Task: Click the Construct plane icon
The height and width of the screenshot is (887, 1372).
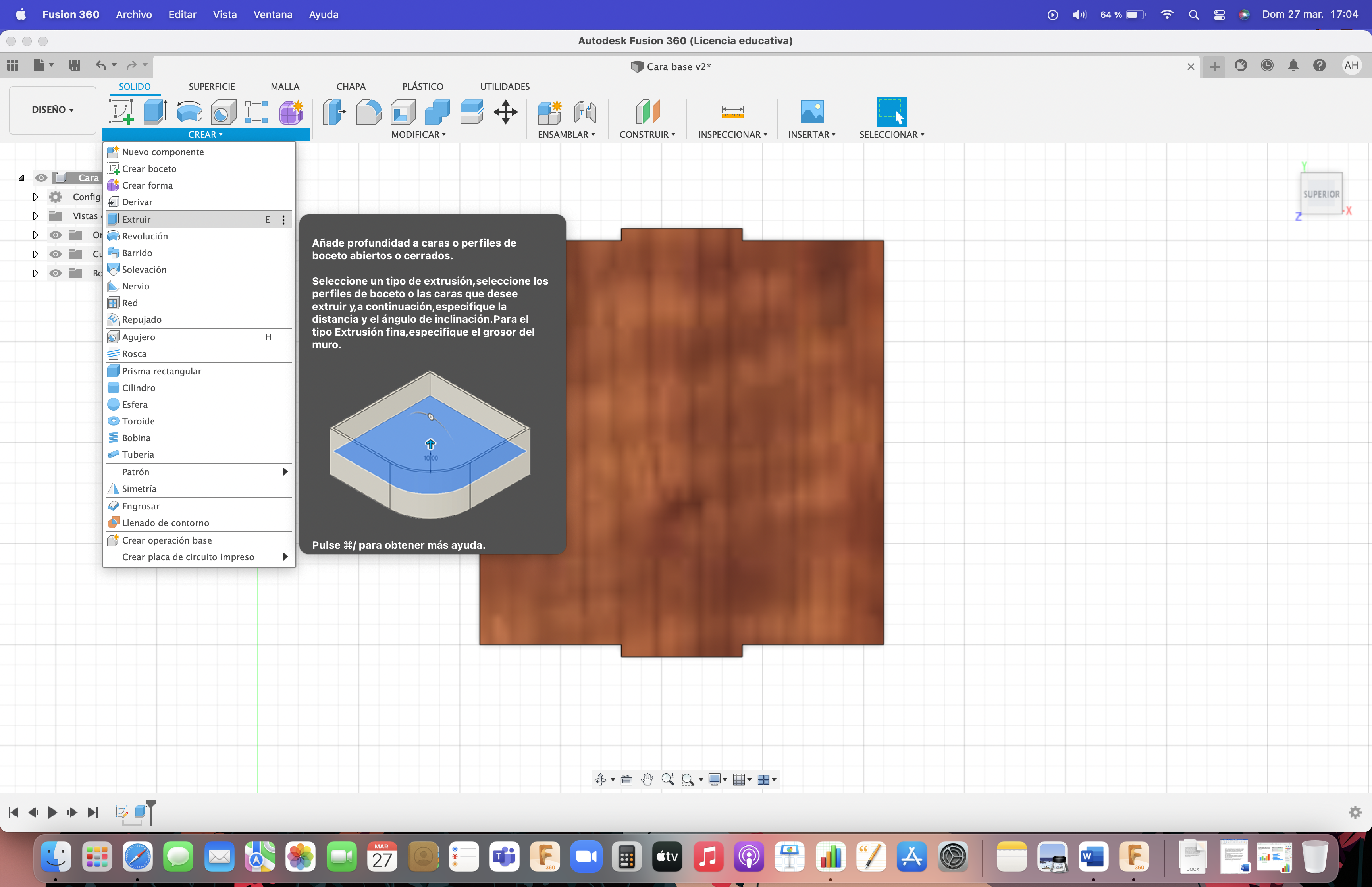Action: pos(647,112)
